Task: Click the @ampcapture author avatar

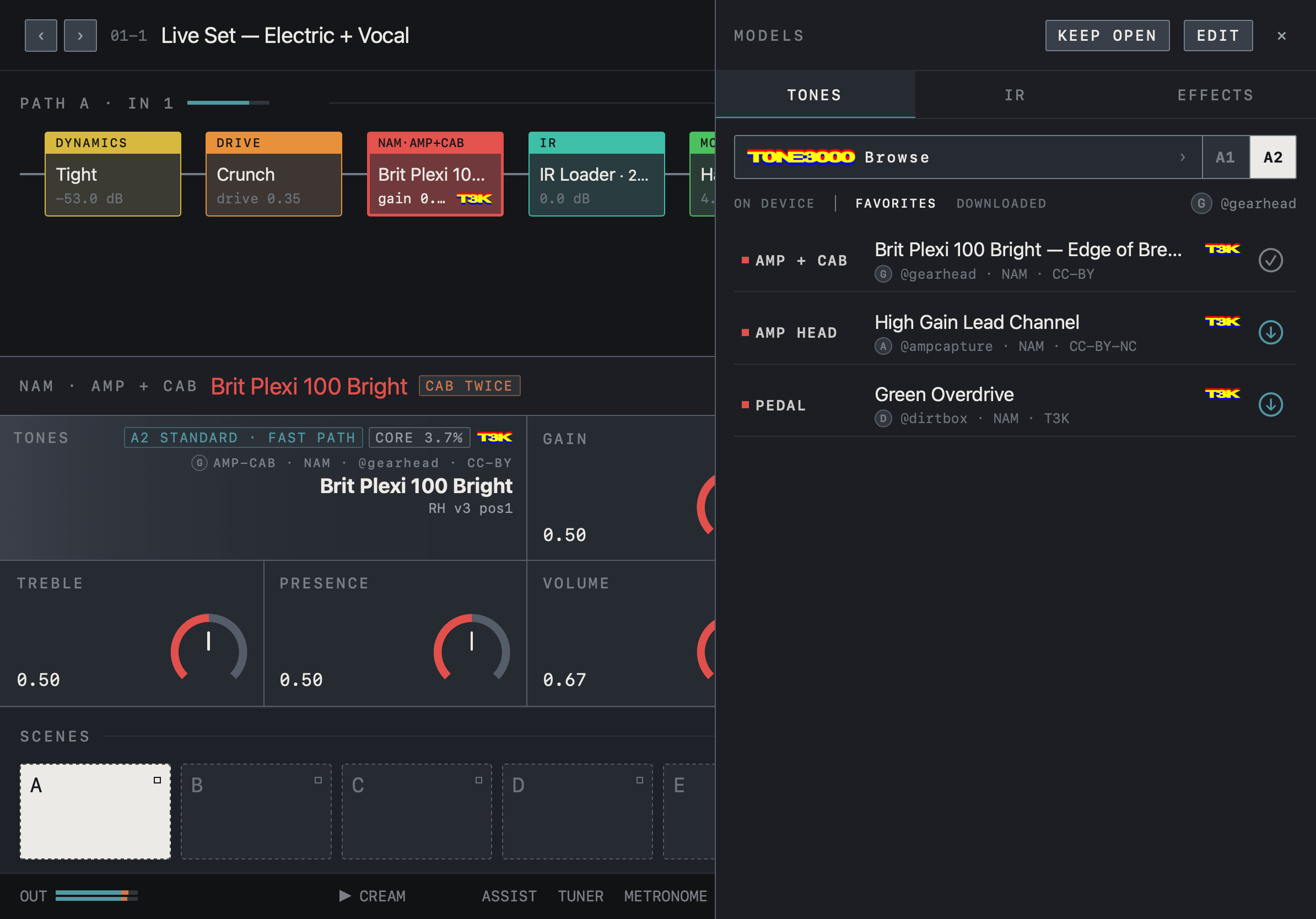Action: [x=883, y=346]
